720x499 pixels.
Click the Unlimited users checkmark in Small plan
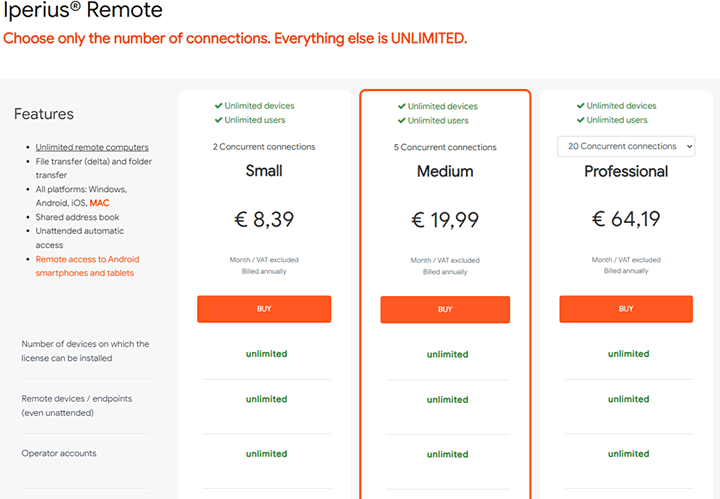pos(219,120)
